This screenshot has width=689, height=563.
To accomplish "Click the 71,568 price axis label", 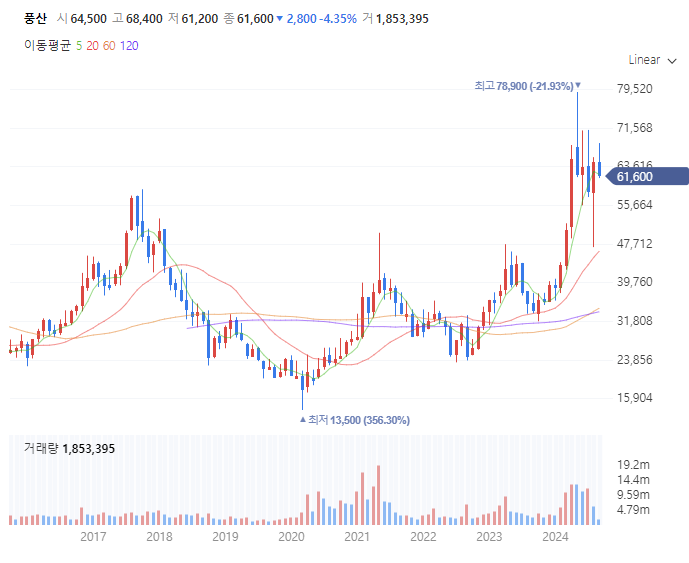I will (635, 128).
